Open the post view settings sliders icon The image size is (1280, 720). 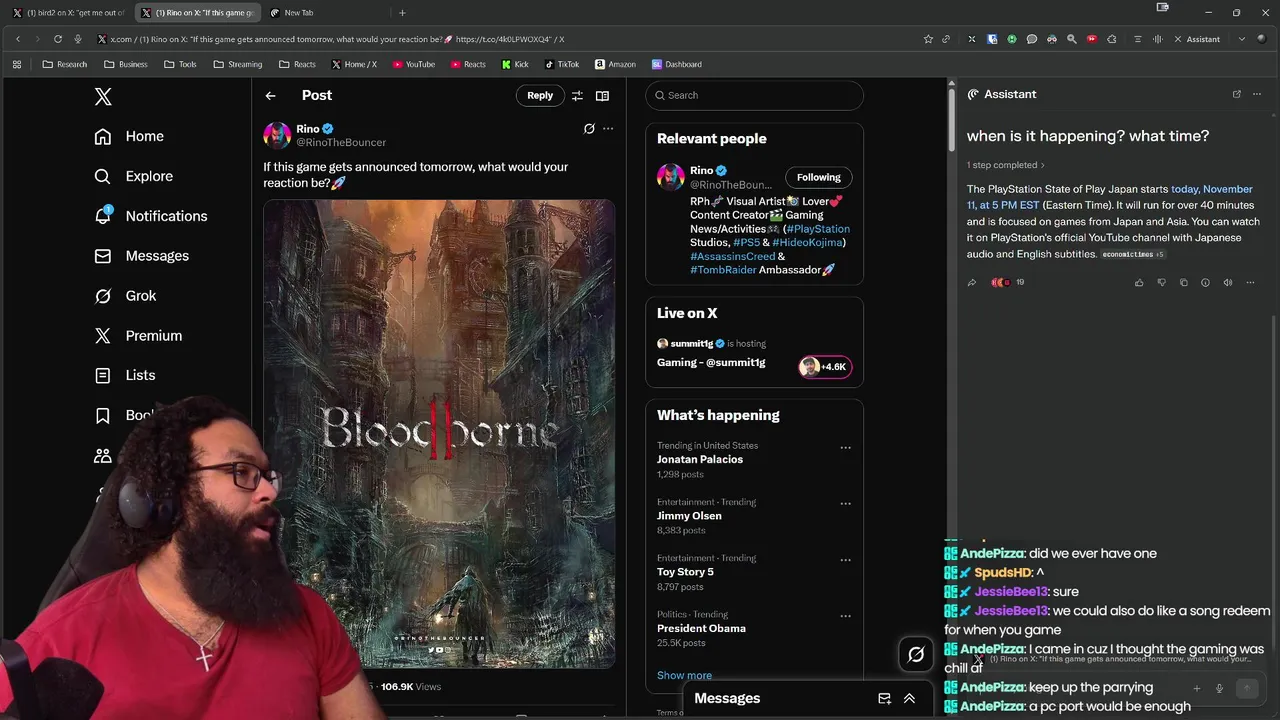577,96
